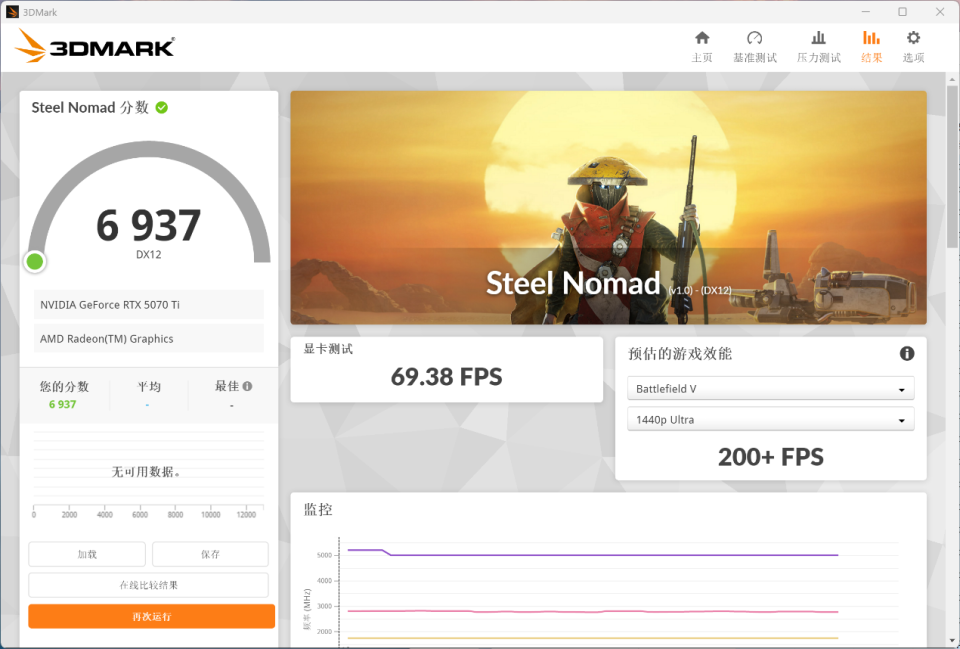Click the 无可用数据 no data message
Screen dimensions: 960x649
(146, 472)
